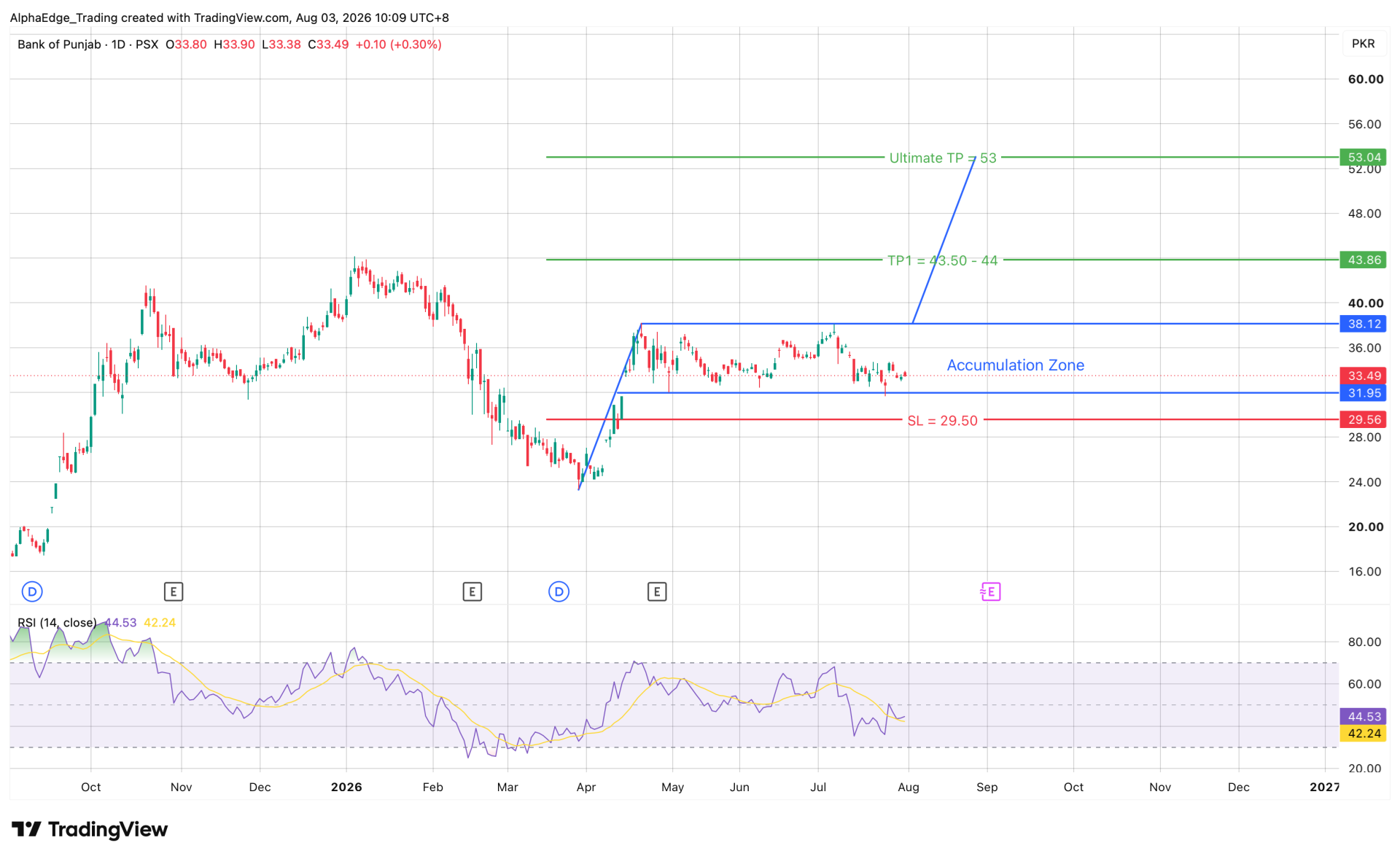Click the Apr label on time axis
This screenshot has height=859, width=1400.
click(x=586, y=788)
